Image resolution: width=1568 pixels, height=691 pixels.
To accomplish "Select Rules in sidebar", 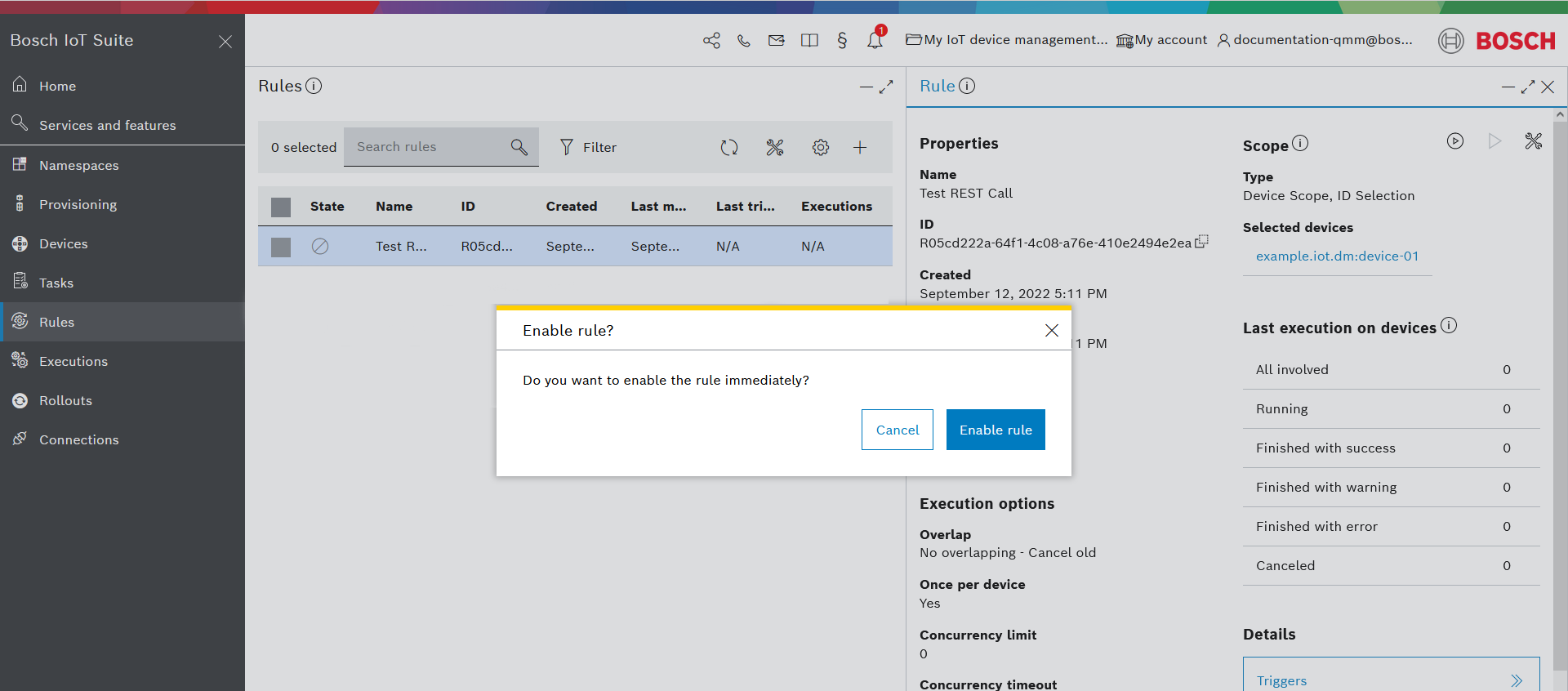I will pyautogui.click(x=122, y=322).
